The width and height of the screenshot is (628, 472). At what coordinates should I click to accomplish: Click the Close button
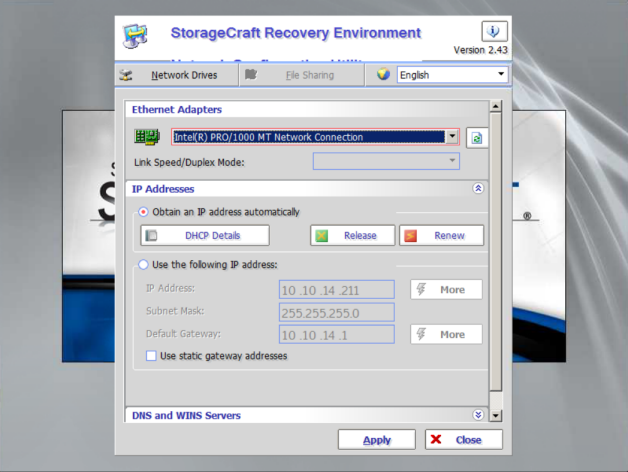point(464,440)
